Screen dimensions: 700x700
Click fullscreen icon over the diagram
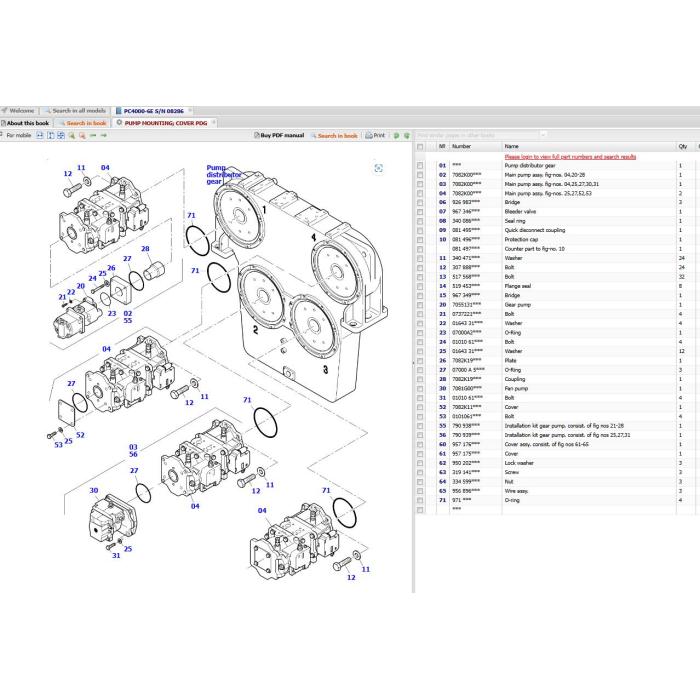click(379, 168)
